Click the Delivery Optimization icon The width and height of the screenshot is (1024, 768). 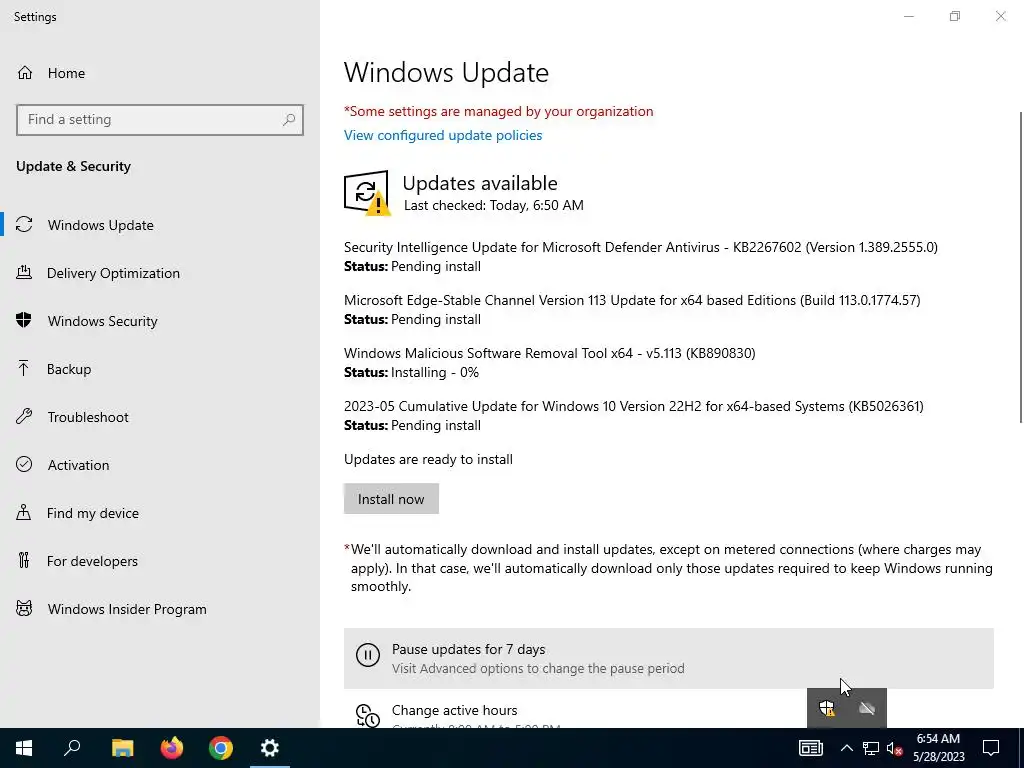tap(24, 272)
